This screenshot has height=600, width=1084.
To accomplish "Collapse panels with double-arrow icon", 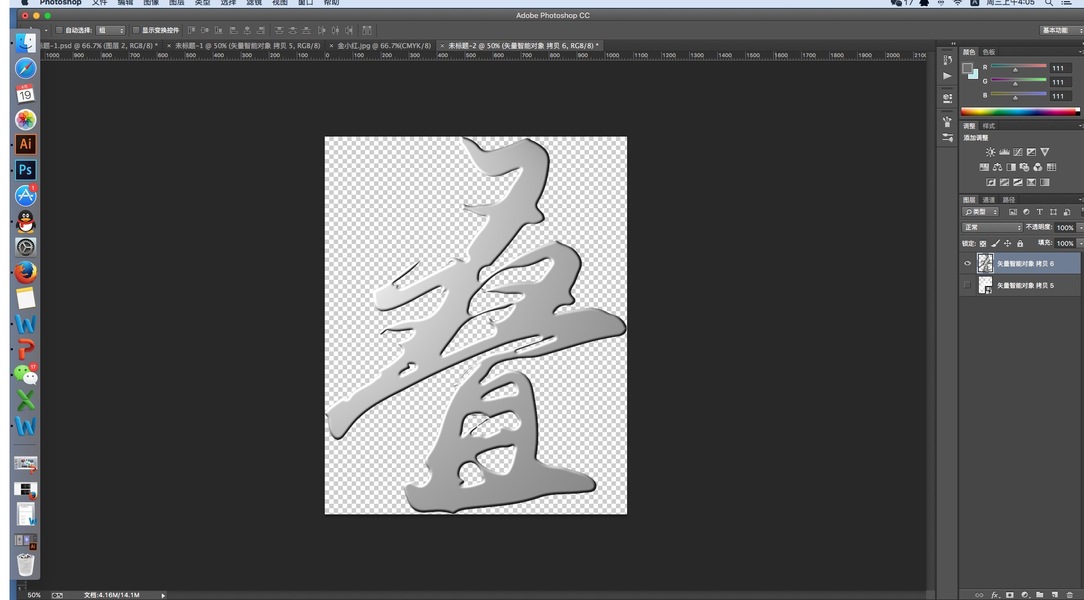I will 953,44.
